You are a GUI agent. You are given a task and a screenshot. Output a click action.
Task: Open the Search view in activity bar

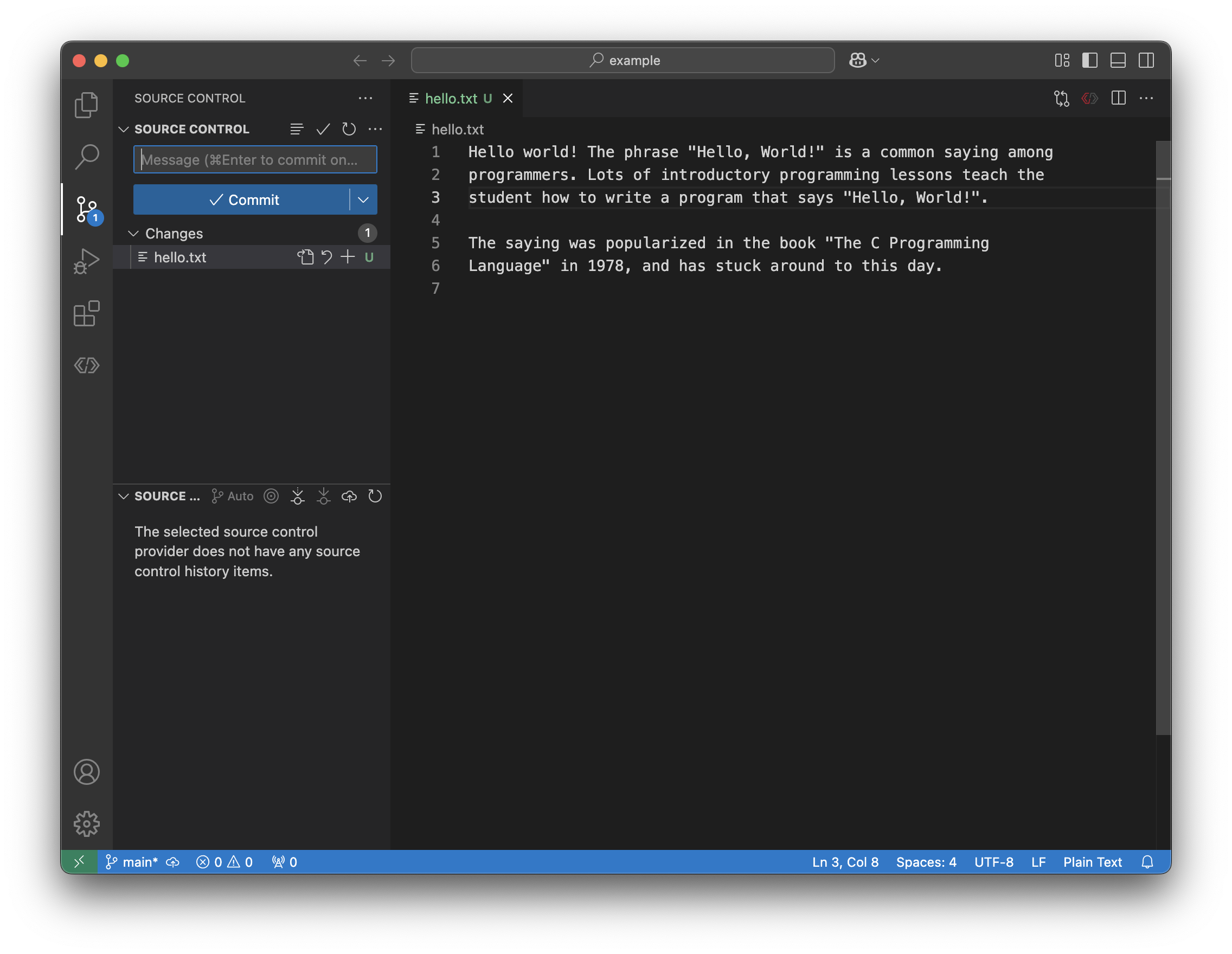point(86,157)
